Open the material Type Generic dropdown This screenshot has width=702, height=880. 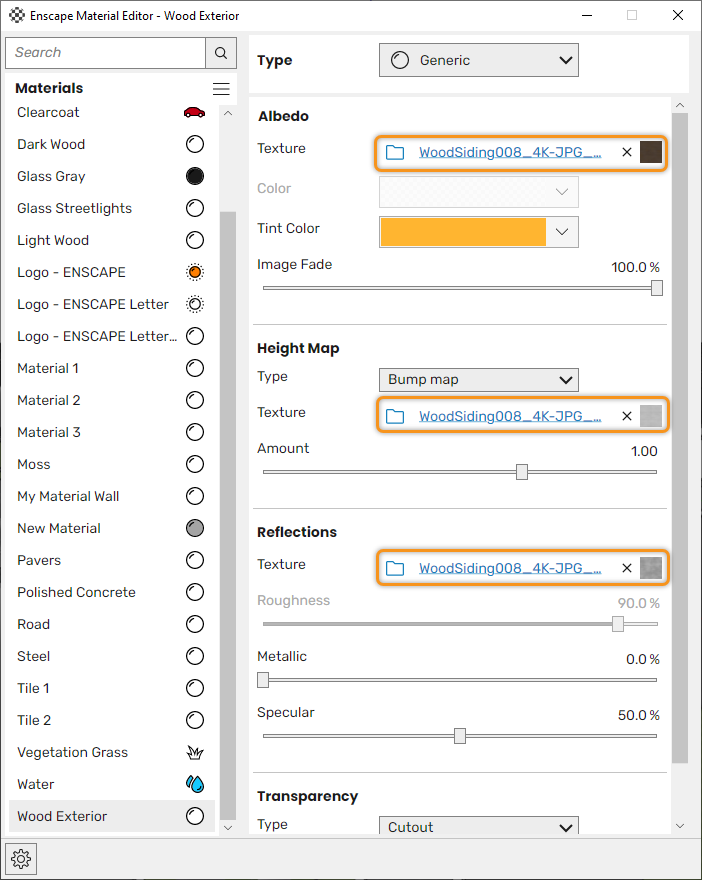(479, 60)
